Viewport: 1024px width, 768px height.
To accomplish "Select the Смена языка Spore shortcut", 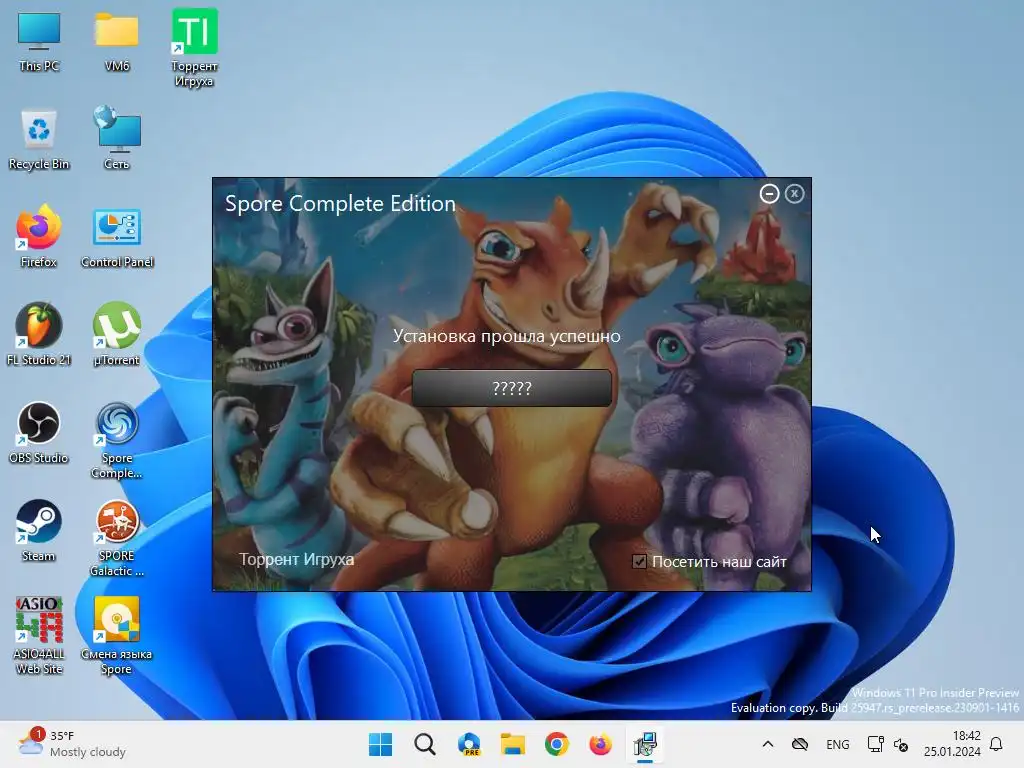I will click(x=117, y=636).
